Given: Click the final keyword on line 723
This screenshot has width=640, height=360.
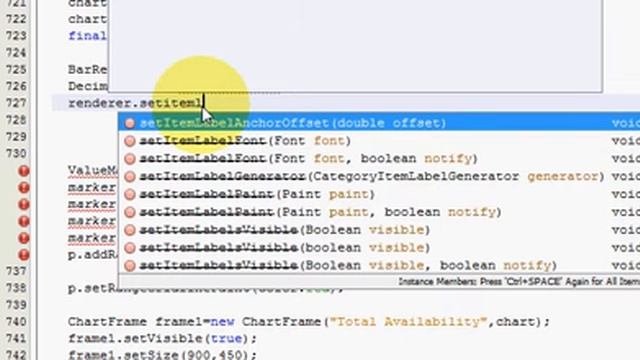Looking at the screenshot, I should (87, 36).
